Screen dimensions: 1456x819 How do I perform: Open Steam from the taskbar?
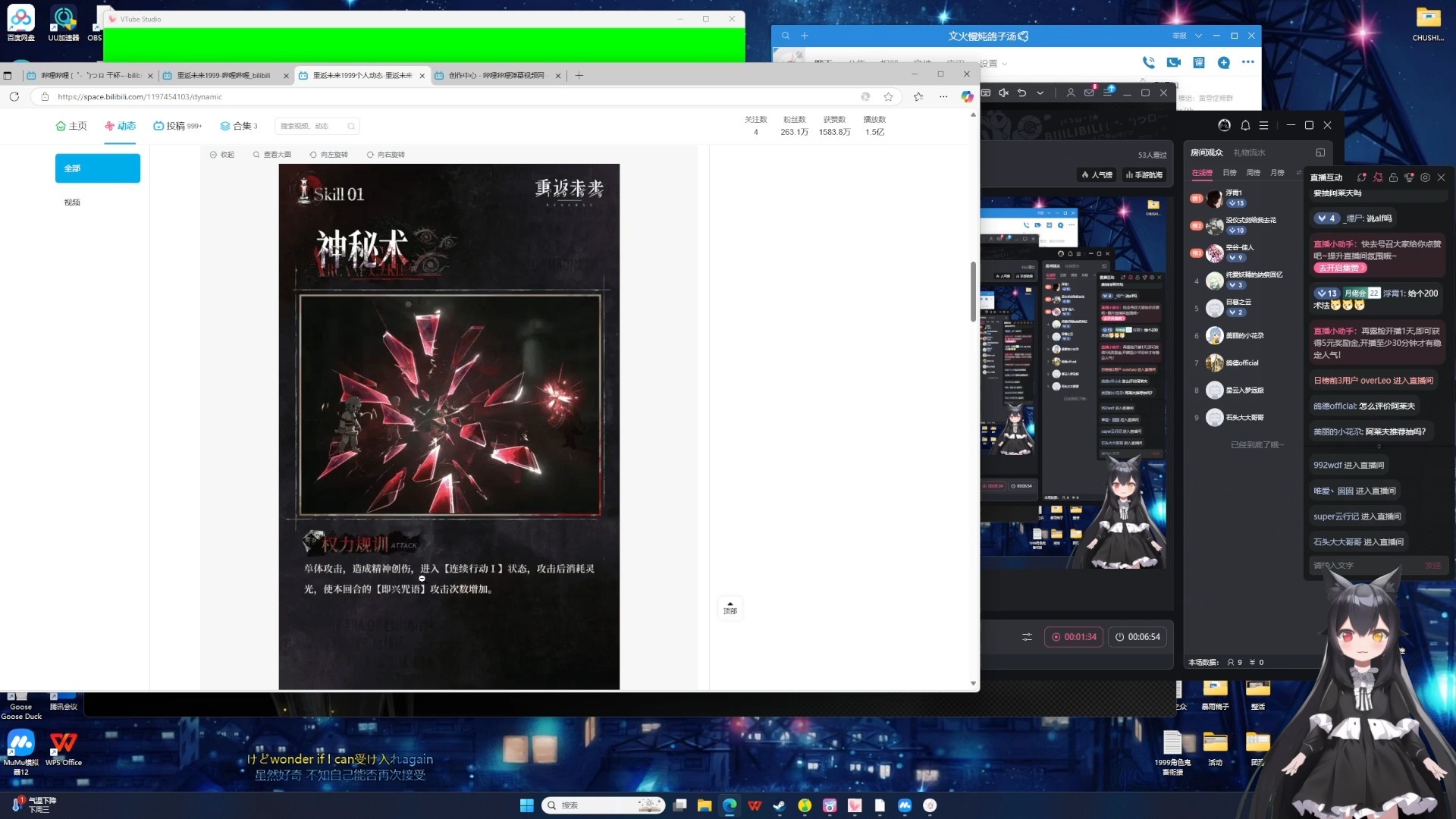point(780,805)
